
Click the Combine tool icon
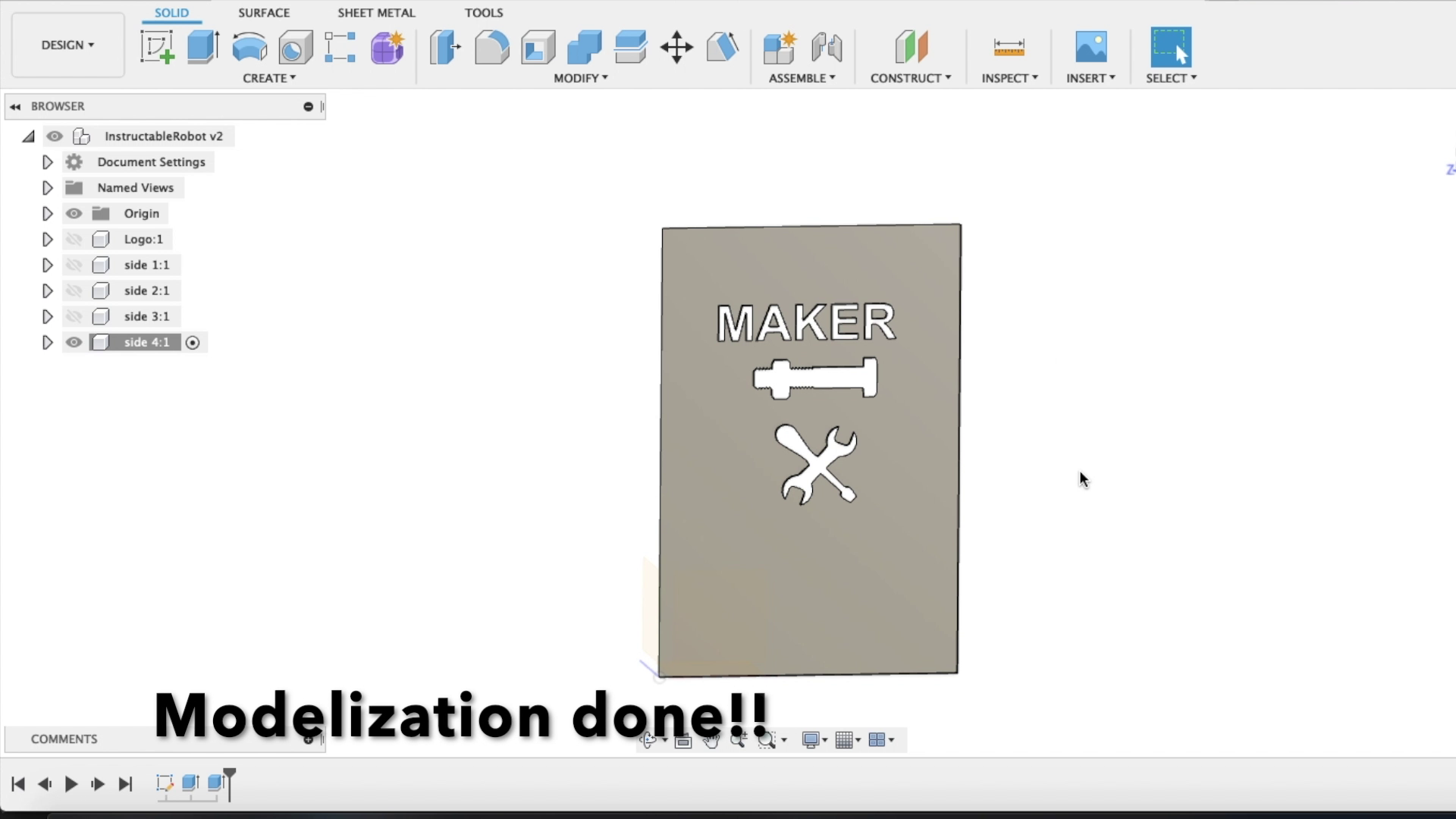tap(584, 47)
